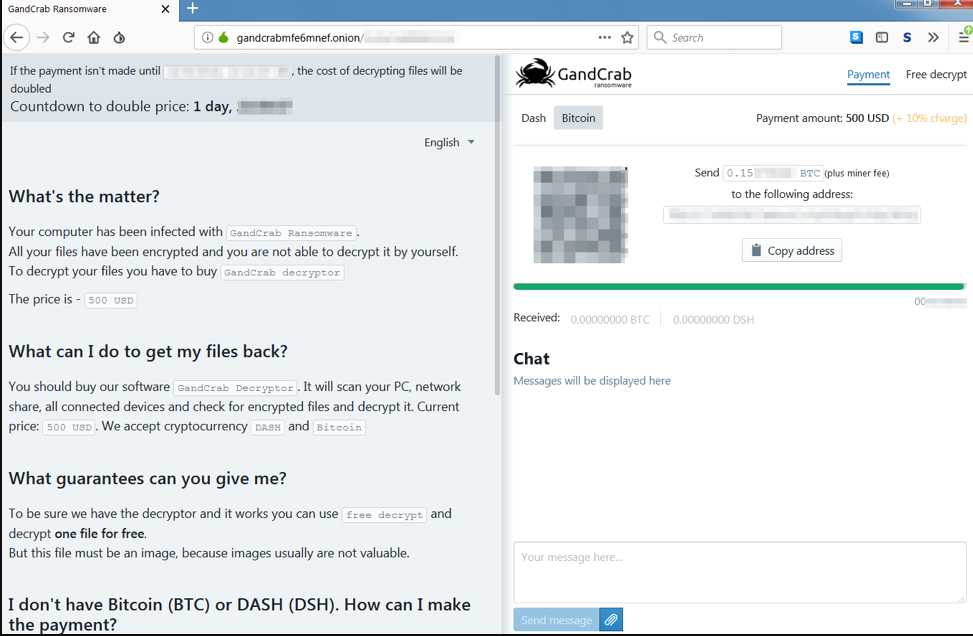Reload the current page
The width and height of the screenshot is (973, 636).
click(68, 38)
